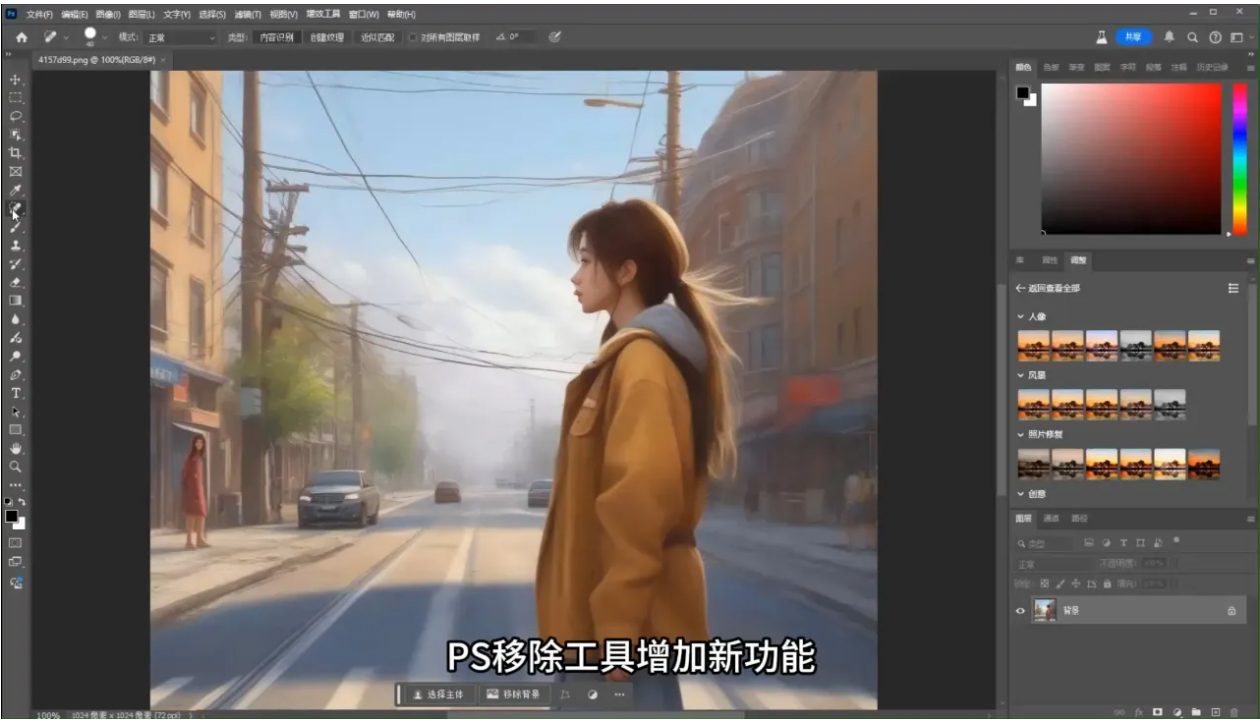1260x724 pixels.
Task: Switch to the 通道 tab
Action: (x=1050, y=518)
